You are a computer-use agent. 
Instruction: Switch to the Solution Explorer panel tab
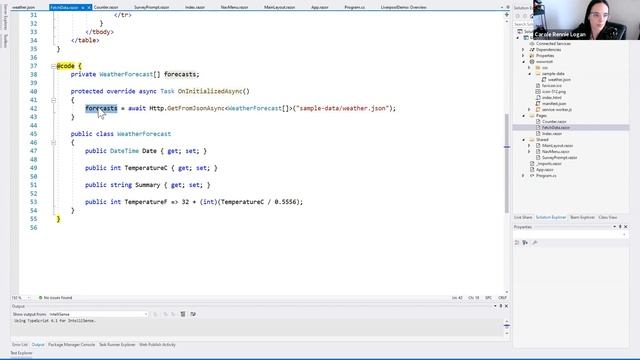click(551, 218)
